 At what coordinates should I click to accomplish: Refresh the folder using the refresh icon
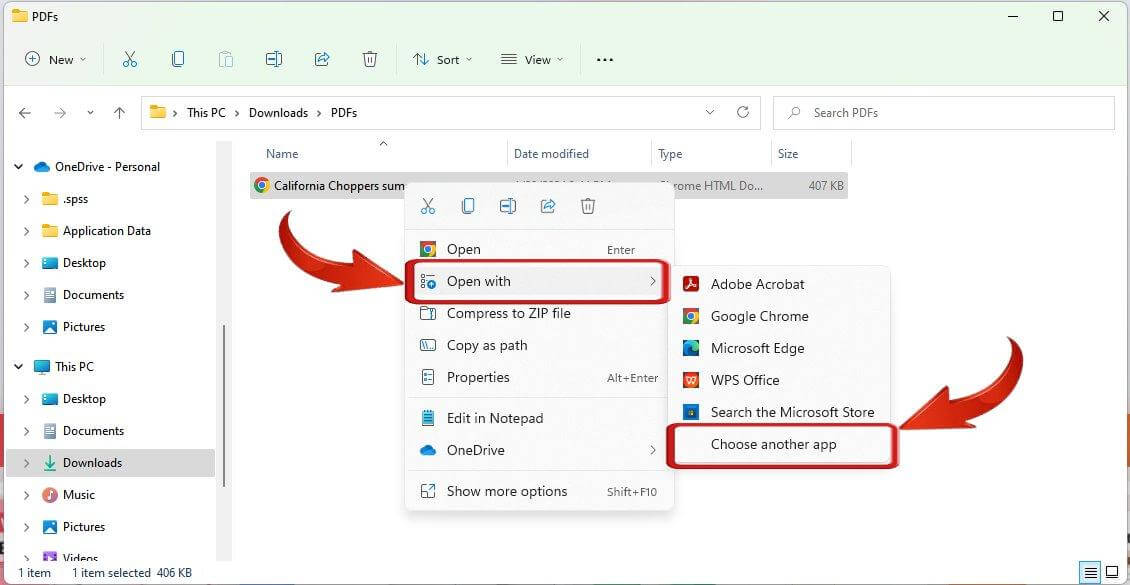(743, 112)
